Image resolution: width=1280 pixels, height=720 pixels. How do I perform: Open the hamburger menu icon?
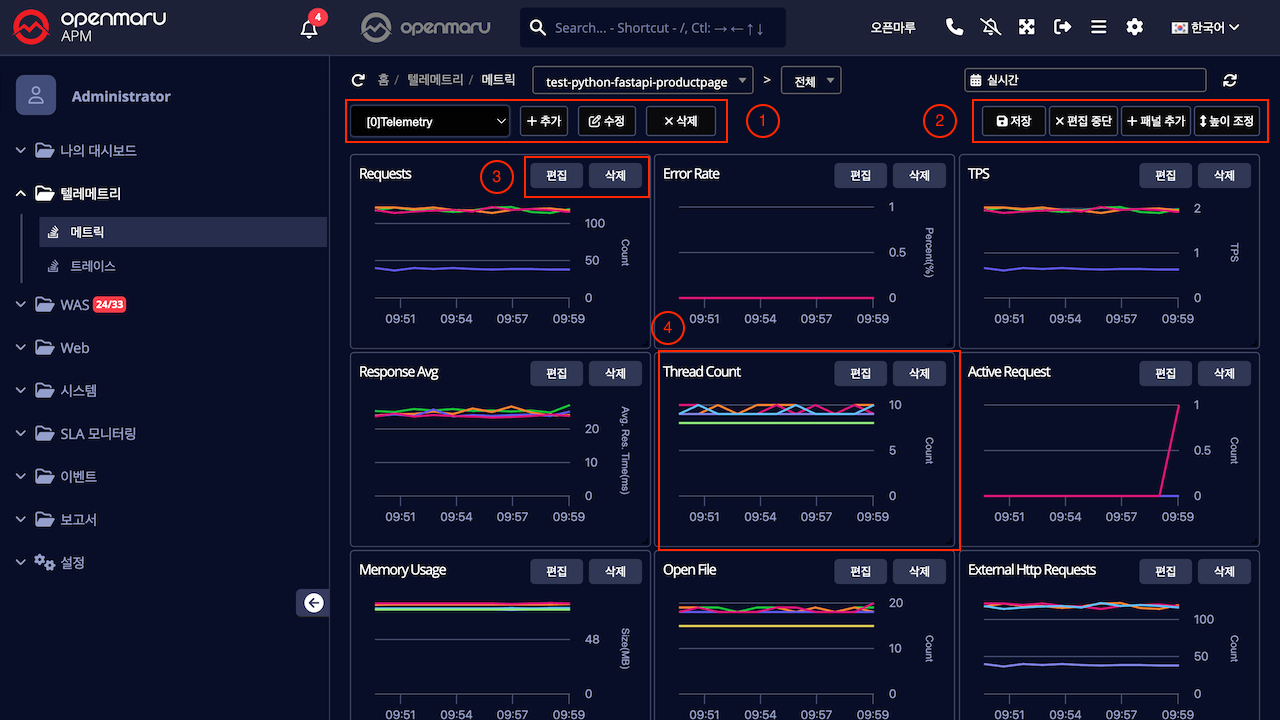1098,28
